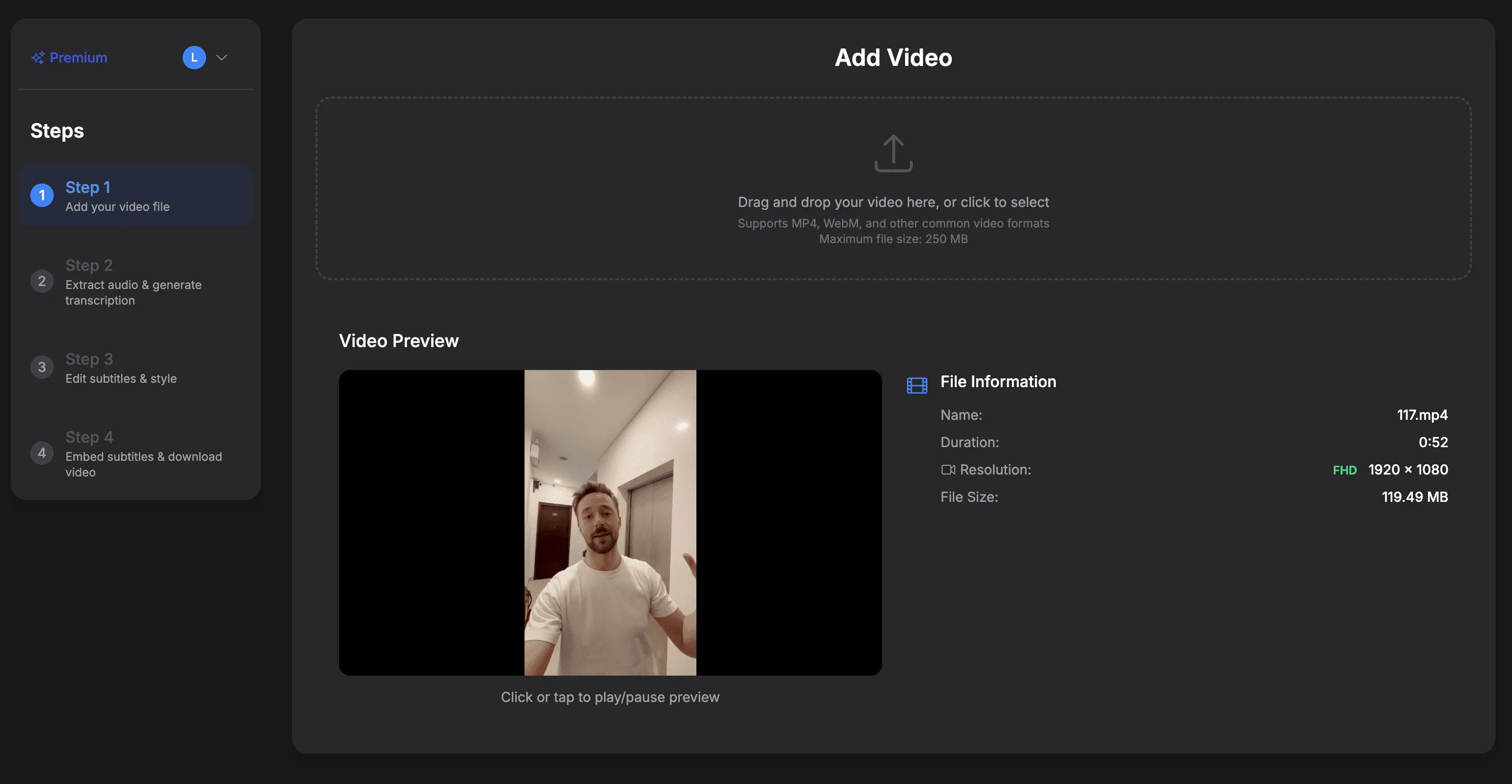1512x784 pixels.
Task: Play the video preview thumbnail
Action: (610, 522)
